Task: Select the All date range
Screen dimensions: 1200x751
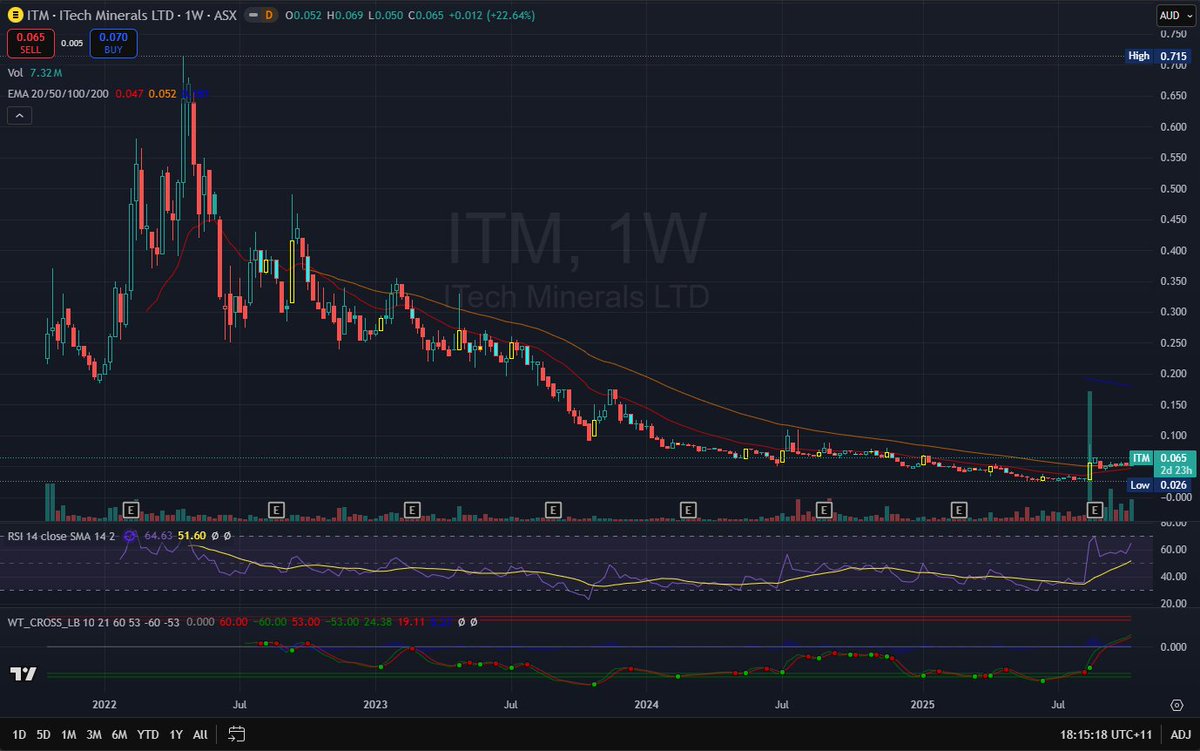Action: pos(200,734)
